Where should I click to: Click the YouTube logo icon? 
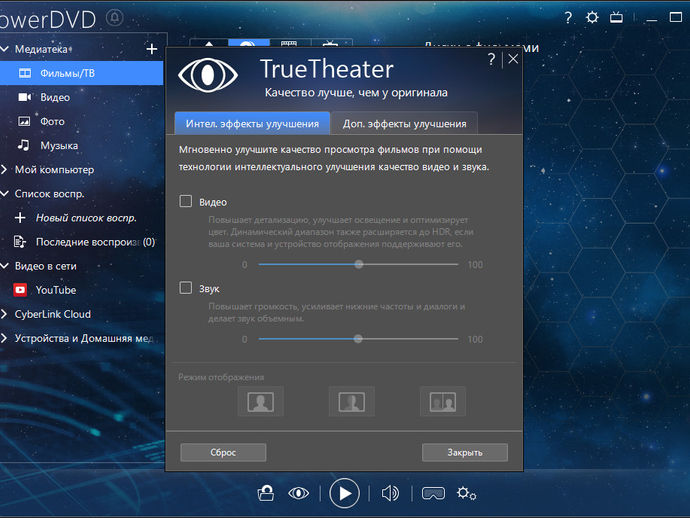coord(20,290)
